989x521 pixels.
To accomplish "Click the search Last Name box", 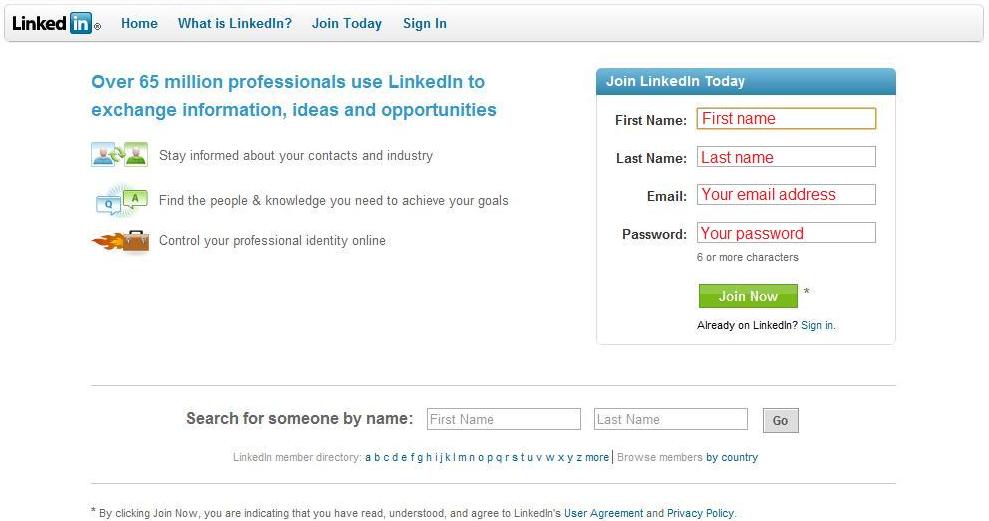I will point(671,419).
